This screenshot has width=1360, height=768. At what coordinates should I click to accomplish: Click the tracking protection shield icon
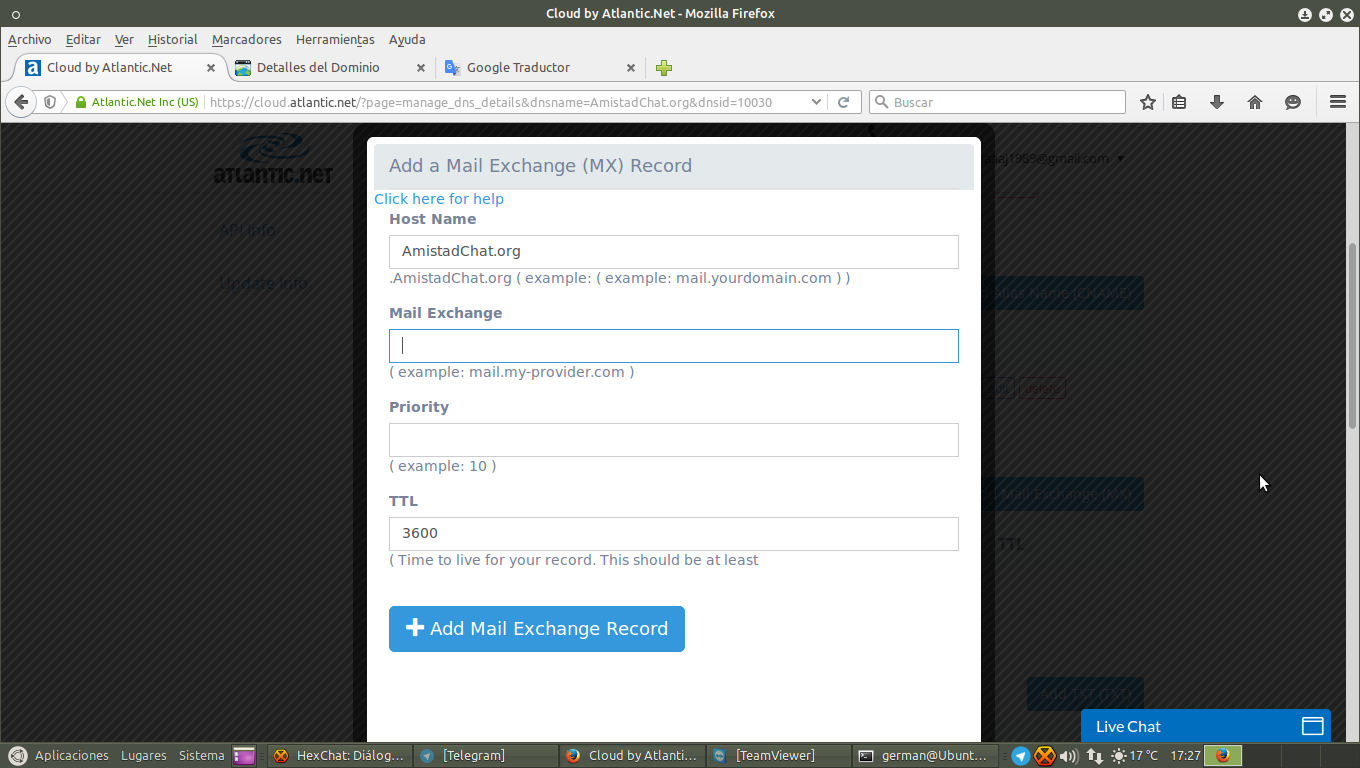[50, 102]
